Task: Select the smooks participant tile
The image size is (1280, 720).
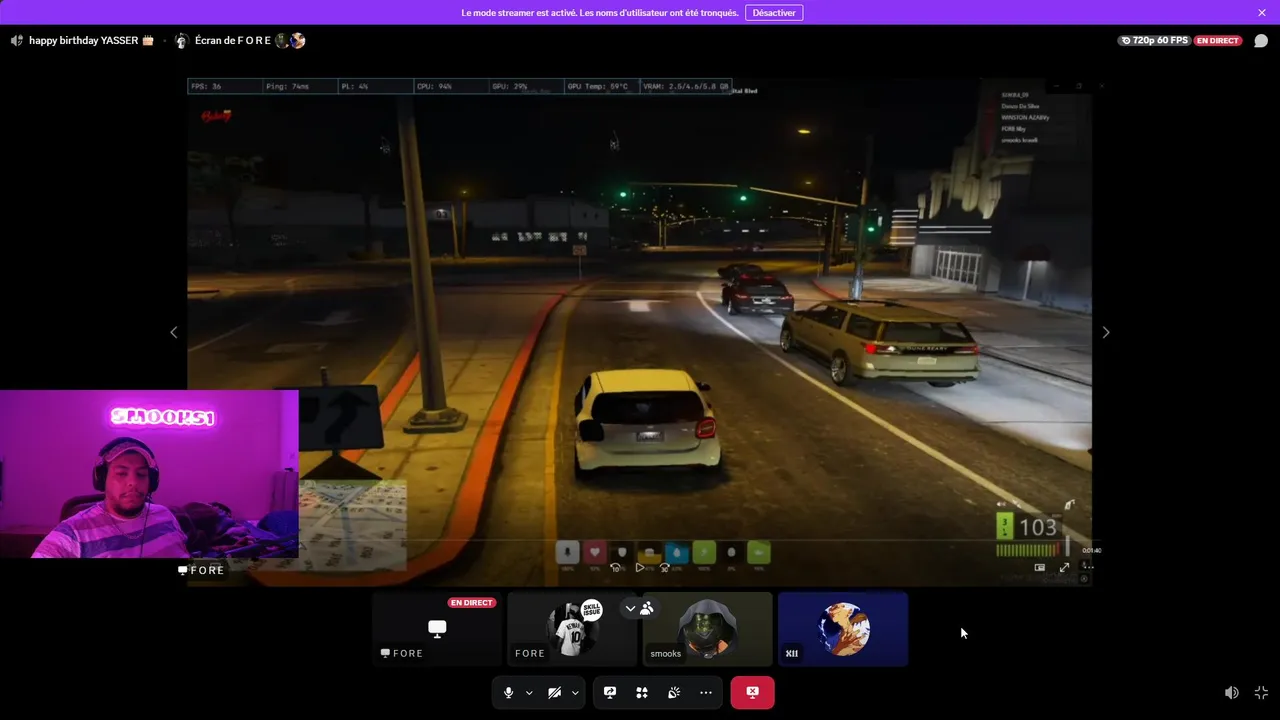Action: pyautogui.click(x=707, y=629)
